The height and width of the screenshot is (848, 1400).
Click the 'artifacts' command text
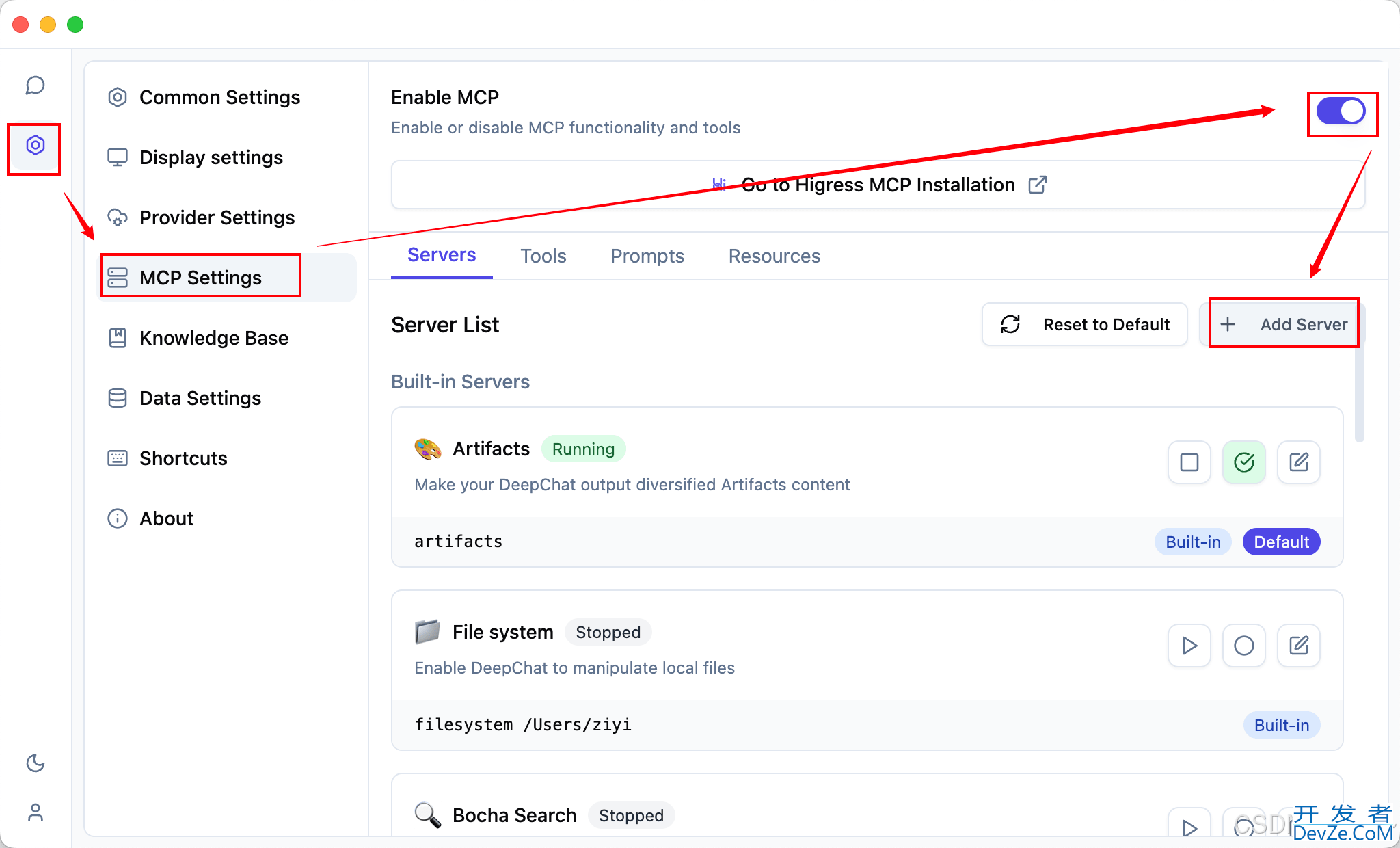(459, 542)
